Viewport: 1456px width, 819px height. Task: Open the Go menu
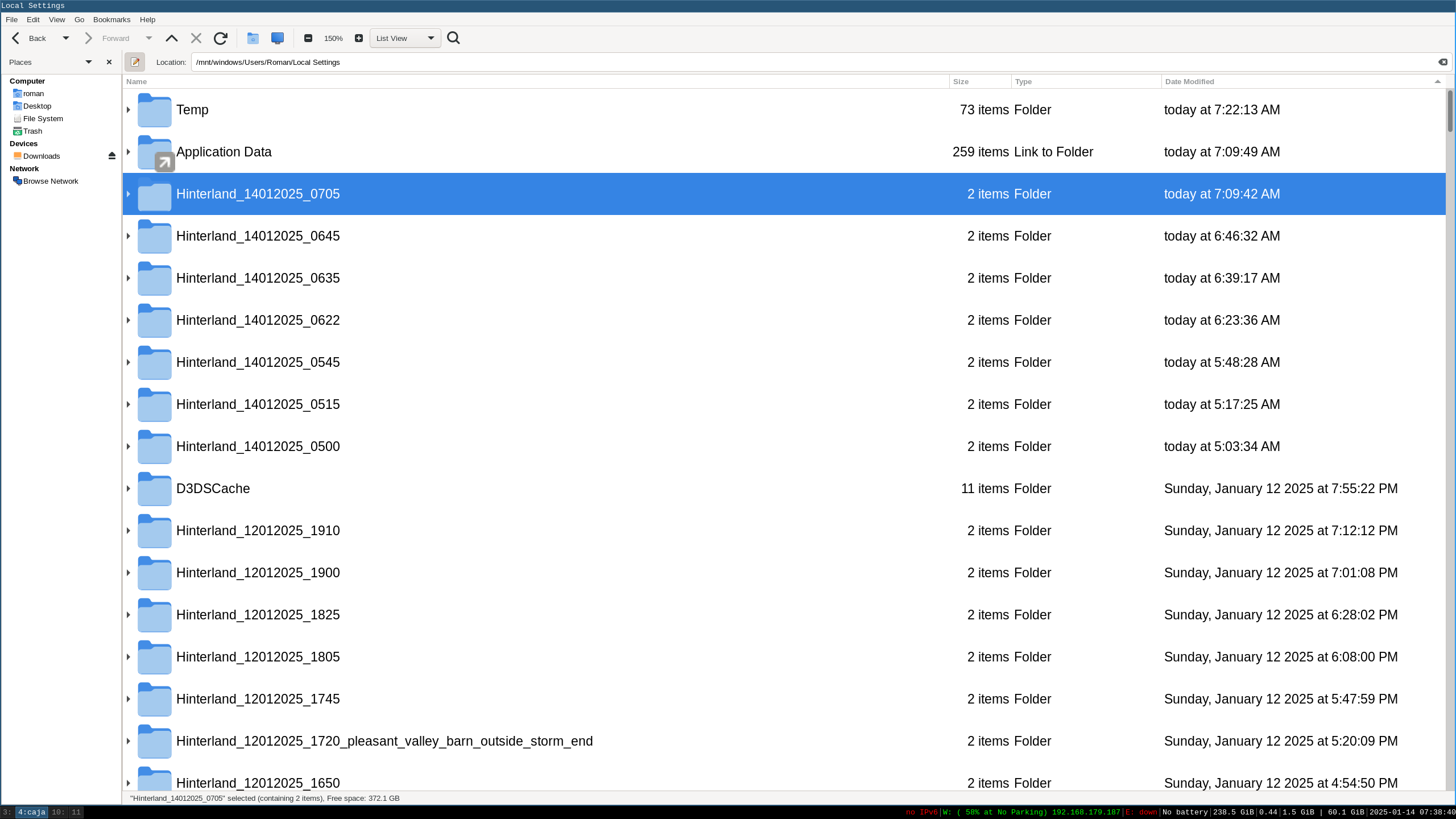coord(79,19)
